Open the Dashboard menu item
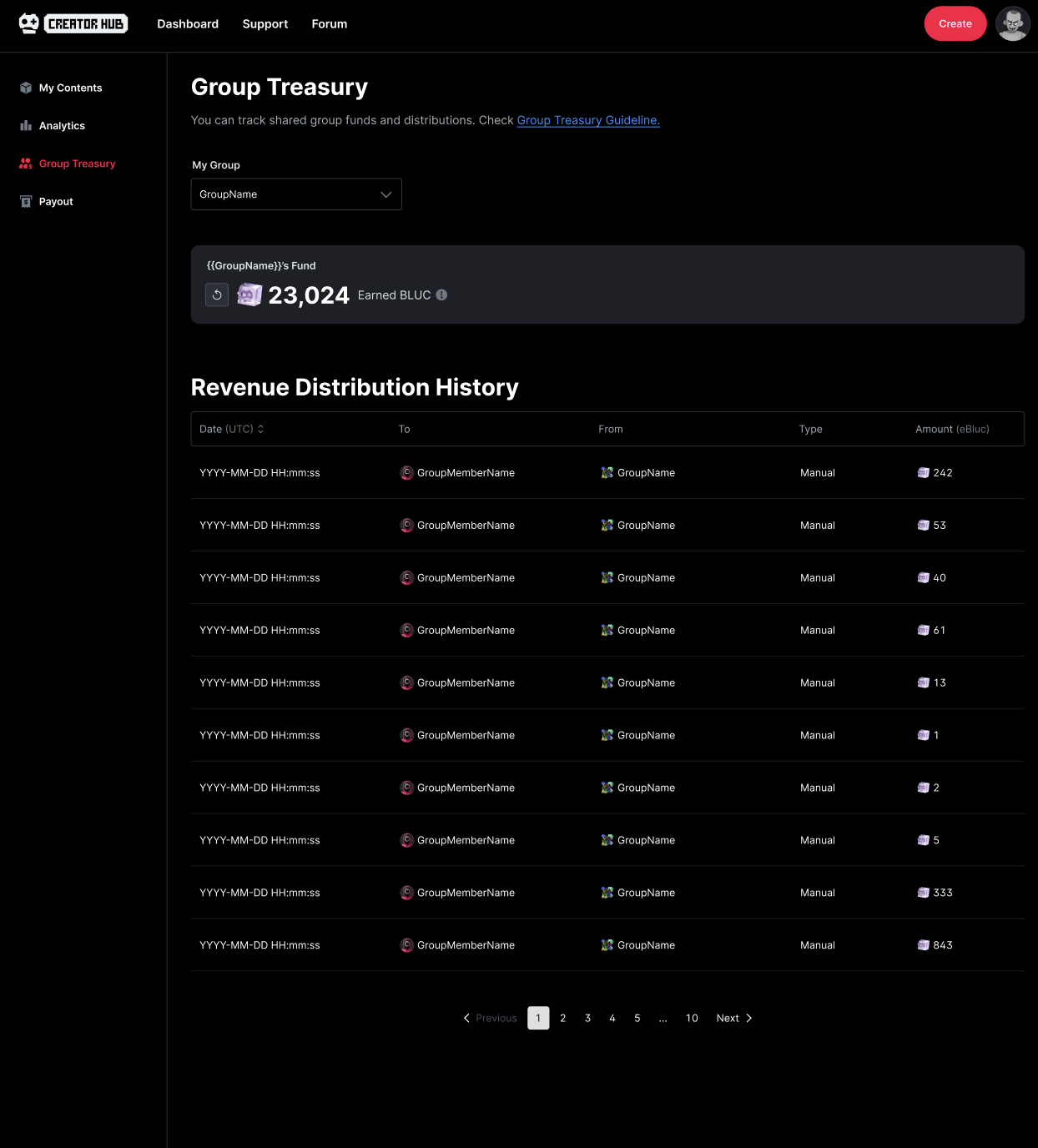The width and height of the screenshot is (1038, 1148). 188,24
